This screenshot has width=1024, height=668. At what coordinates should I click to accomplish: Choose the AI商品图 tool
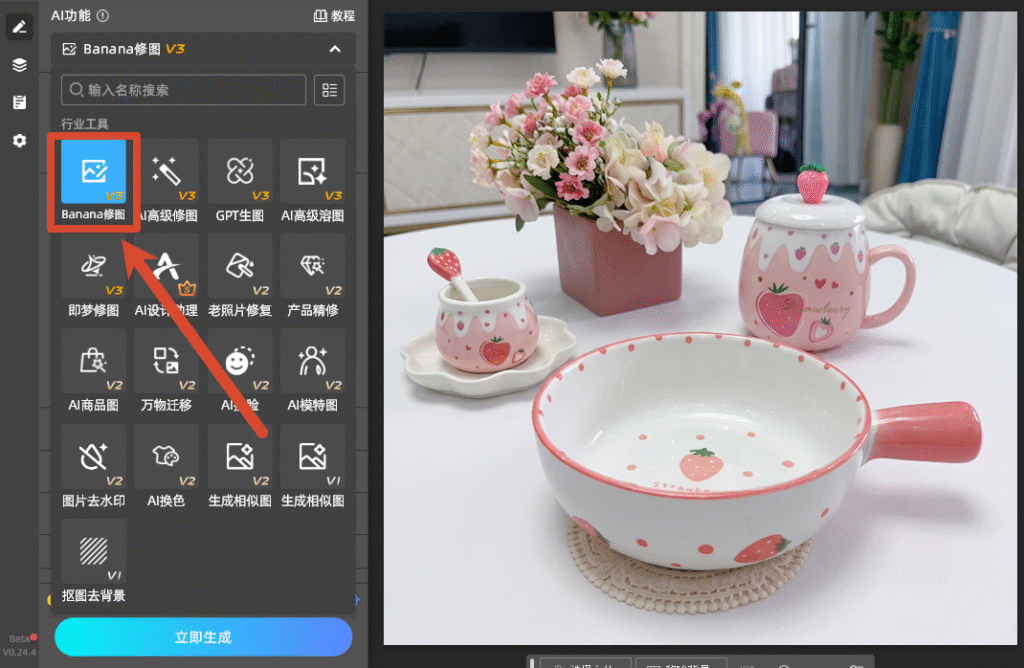93,371
